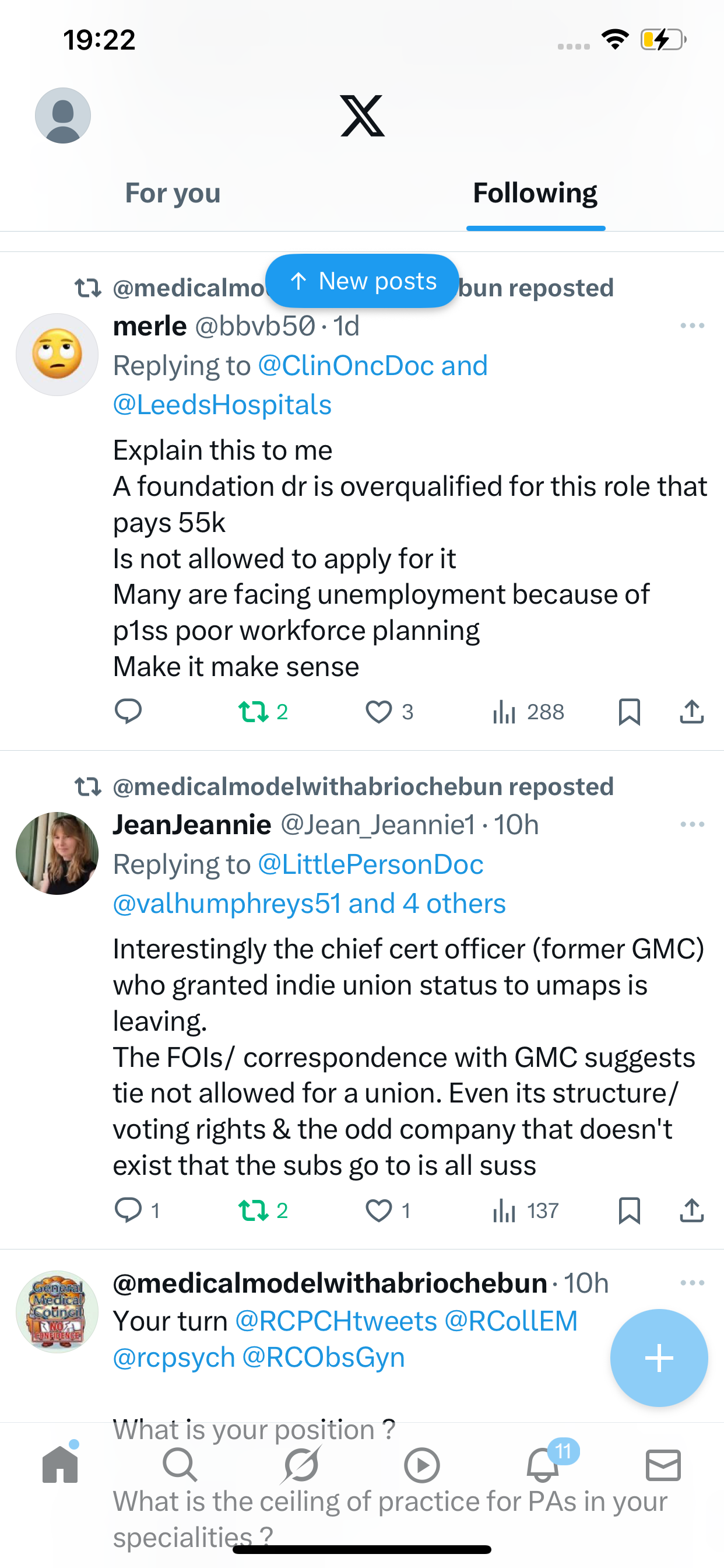Viewport: 724px width, 1568px height.
Task: Open the @LittlePersonDoc mention link
Action: [x=371, y=864]
